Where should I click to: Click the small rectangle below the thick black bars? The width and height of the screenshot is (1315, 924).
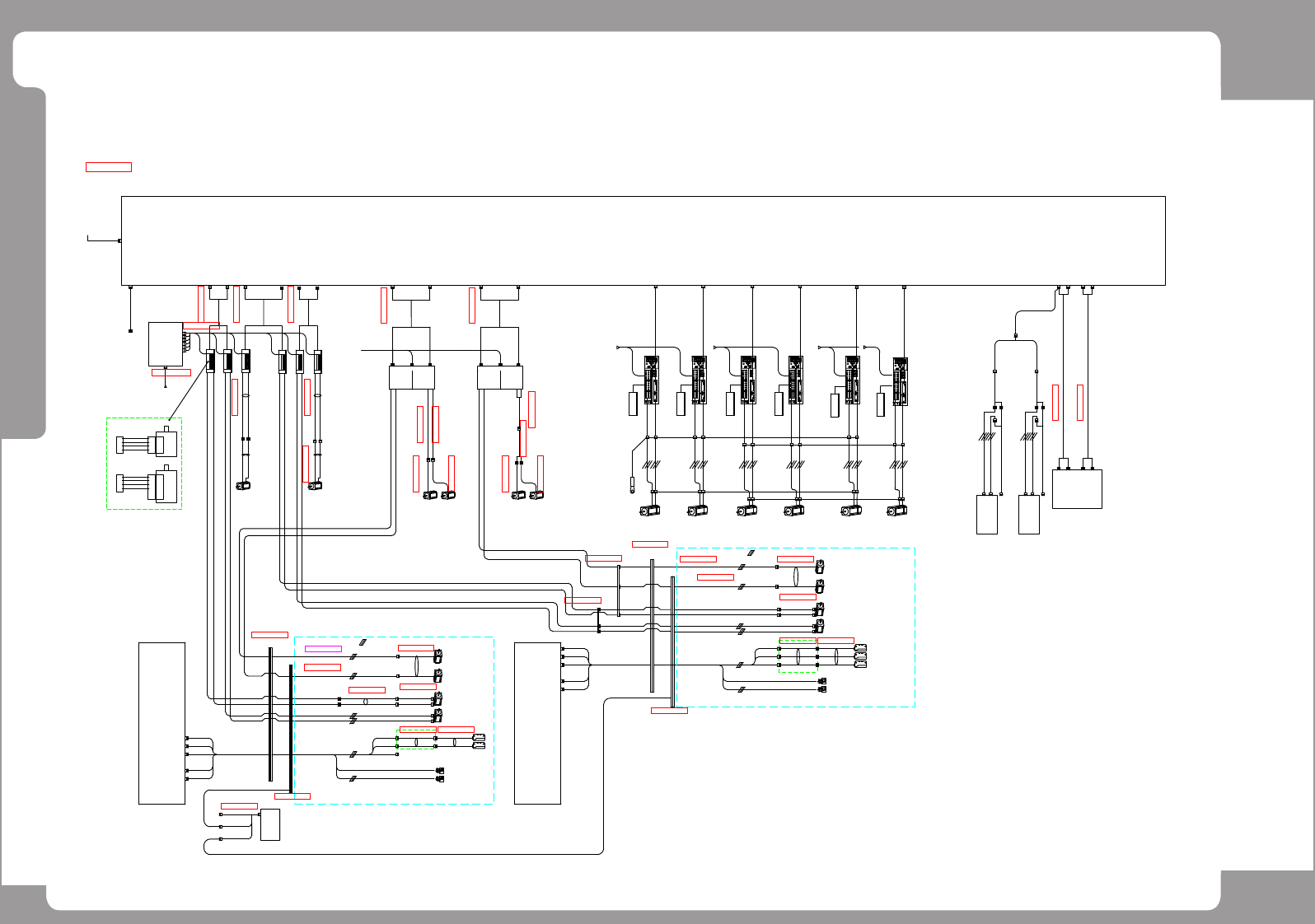(x=269, y=824)
